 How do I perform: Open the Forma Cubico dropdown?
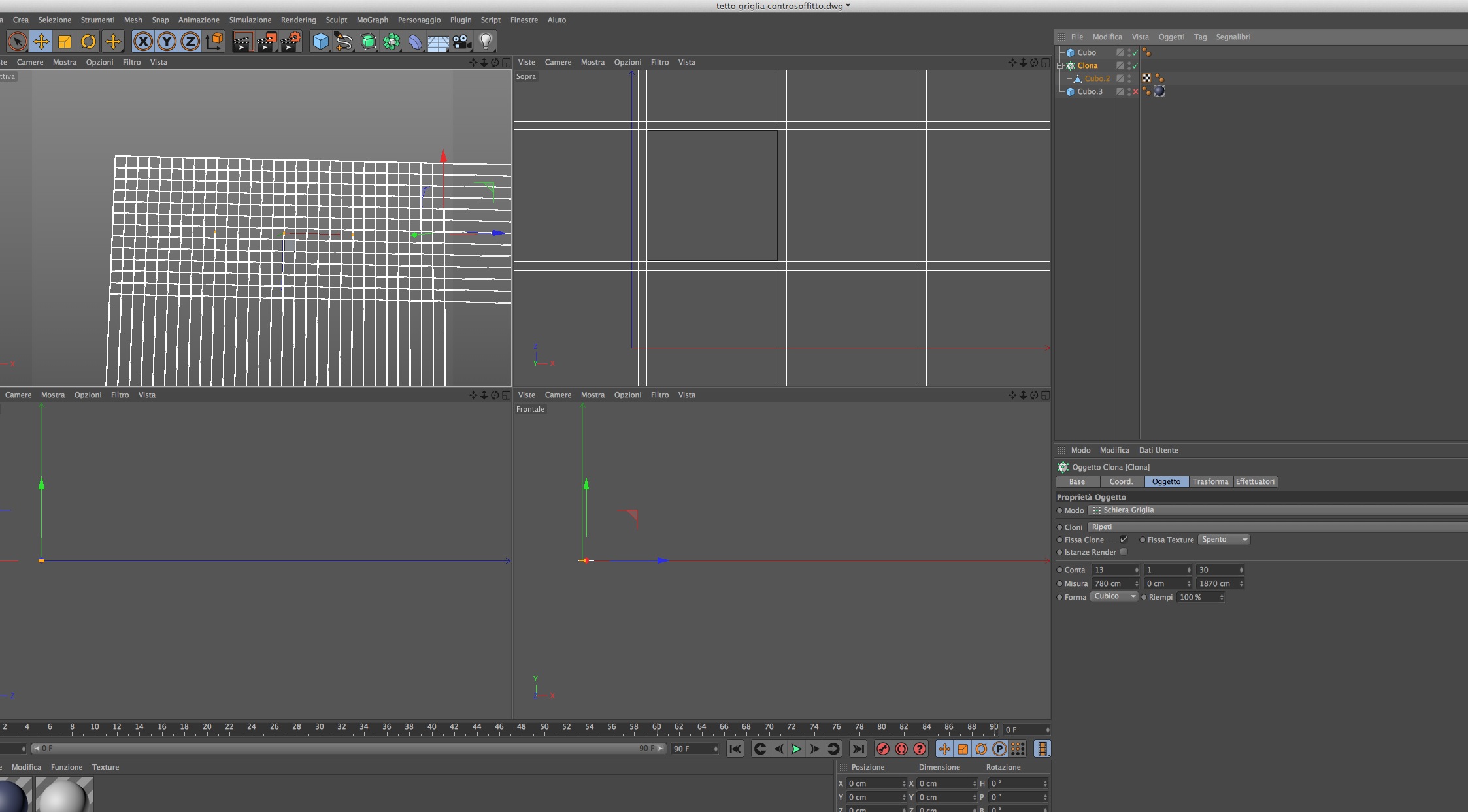point(1114,596)
